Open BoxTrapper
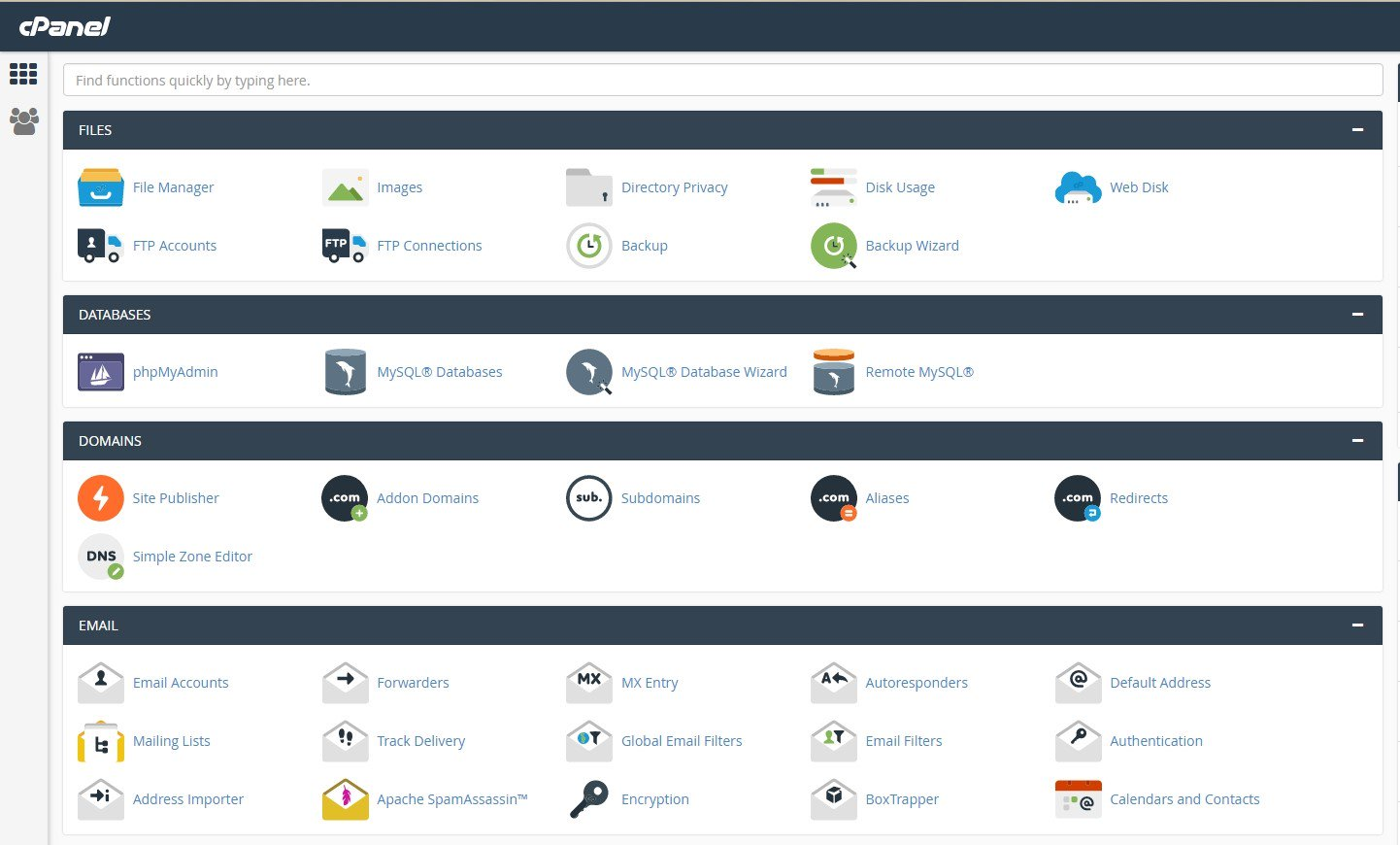This screenshot has height=845, width=1400. coord(902,798)
